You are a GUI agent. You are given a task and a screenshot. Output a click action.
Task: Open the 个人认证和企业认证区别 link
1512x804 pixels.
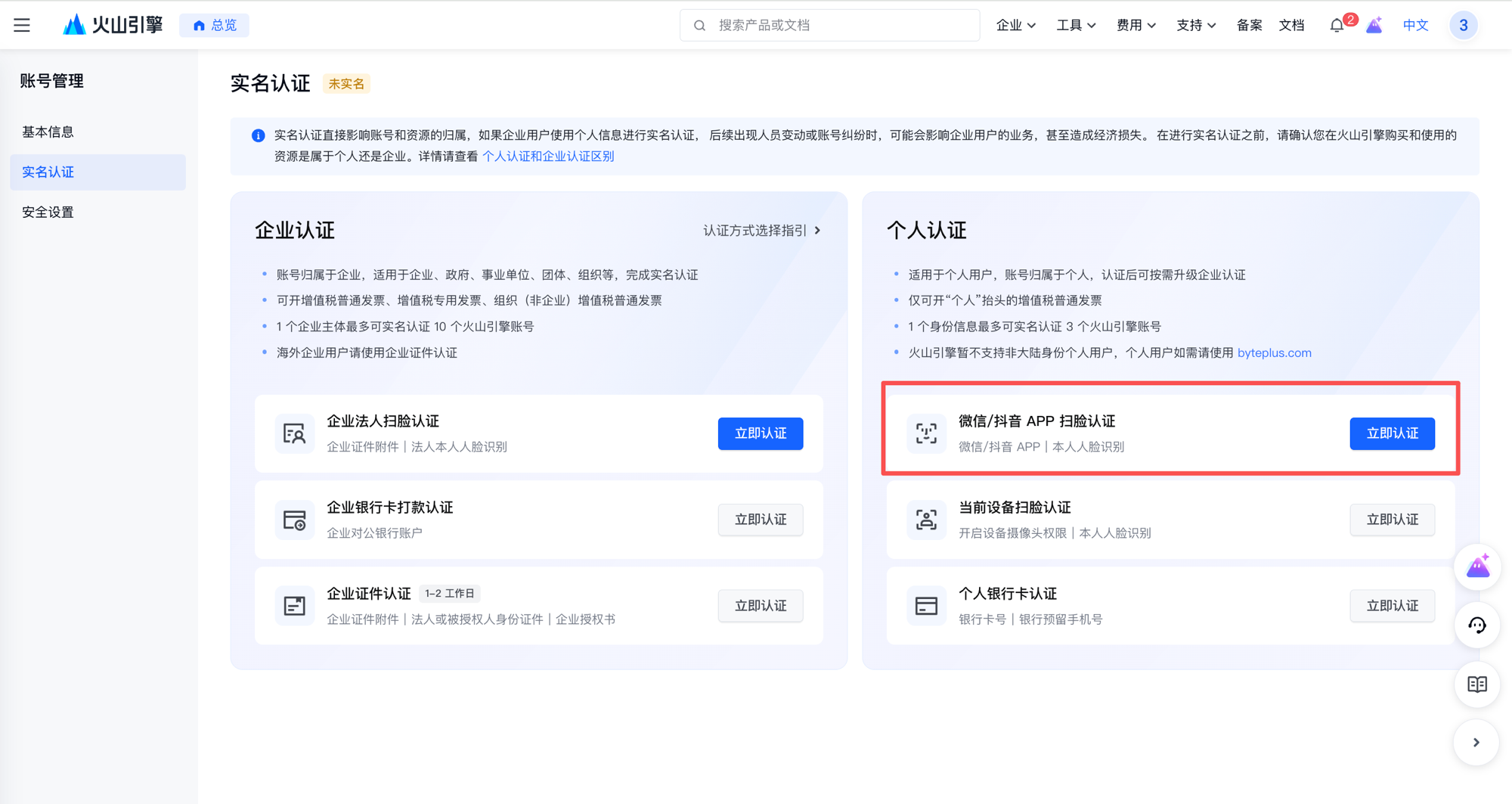548,156
